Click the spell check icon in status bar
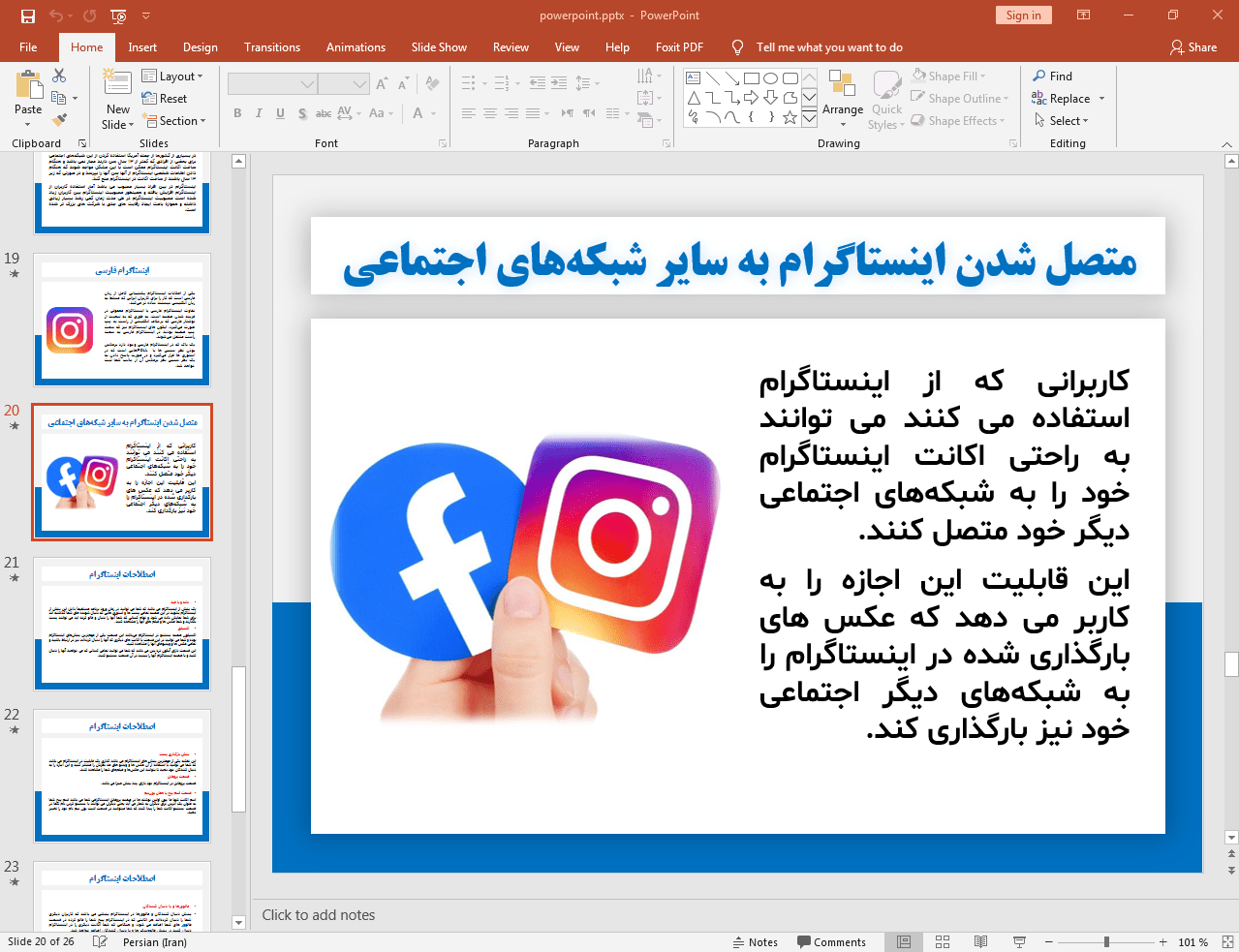Screen dimensions: 1239x952 99,941
